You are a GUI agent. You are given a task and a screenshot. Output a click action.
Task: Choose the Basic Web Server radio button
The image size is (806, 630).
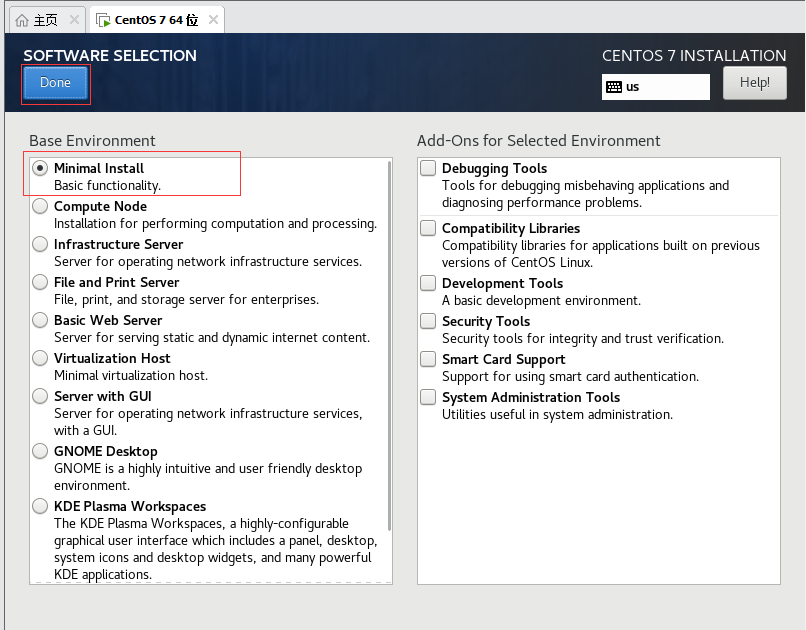(40, 320)
